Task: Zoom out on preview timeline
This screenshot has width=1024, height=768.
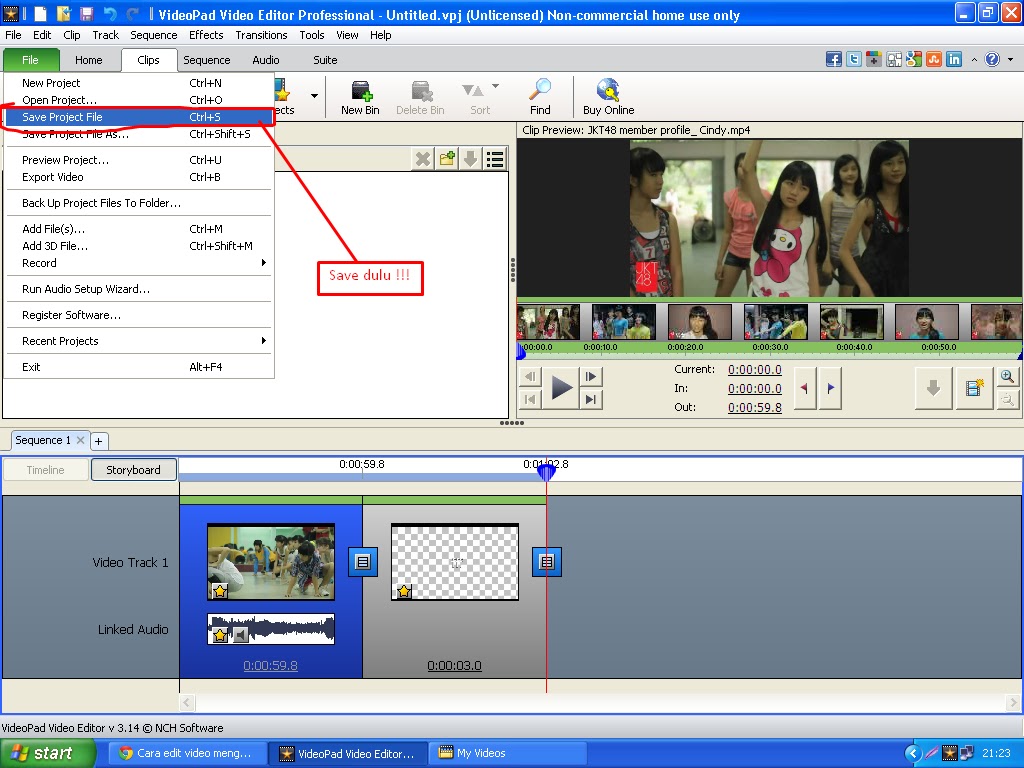Action: [1008, 399]
